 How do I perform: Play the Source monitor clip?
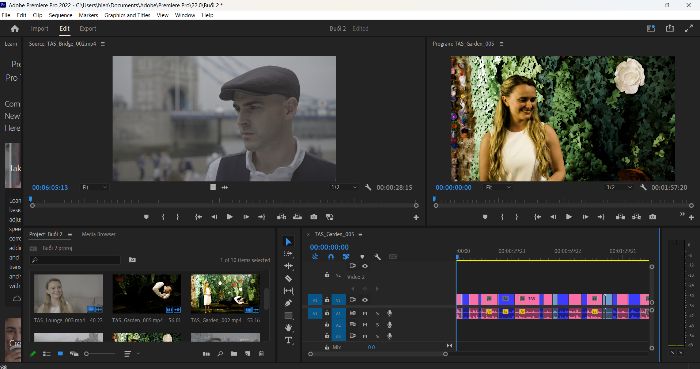[229, 217]
